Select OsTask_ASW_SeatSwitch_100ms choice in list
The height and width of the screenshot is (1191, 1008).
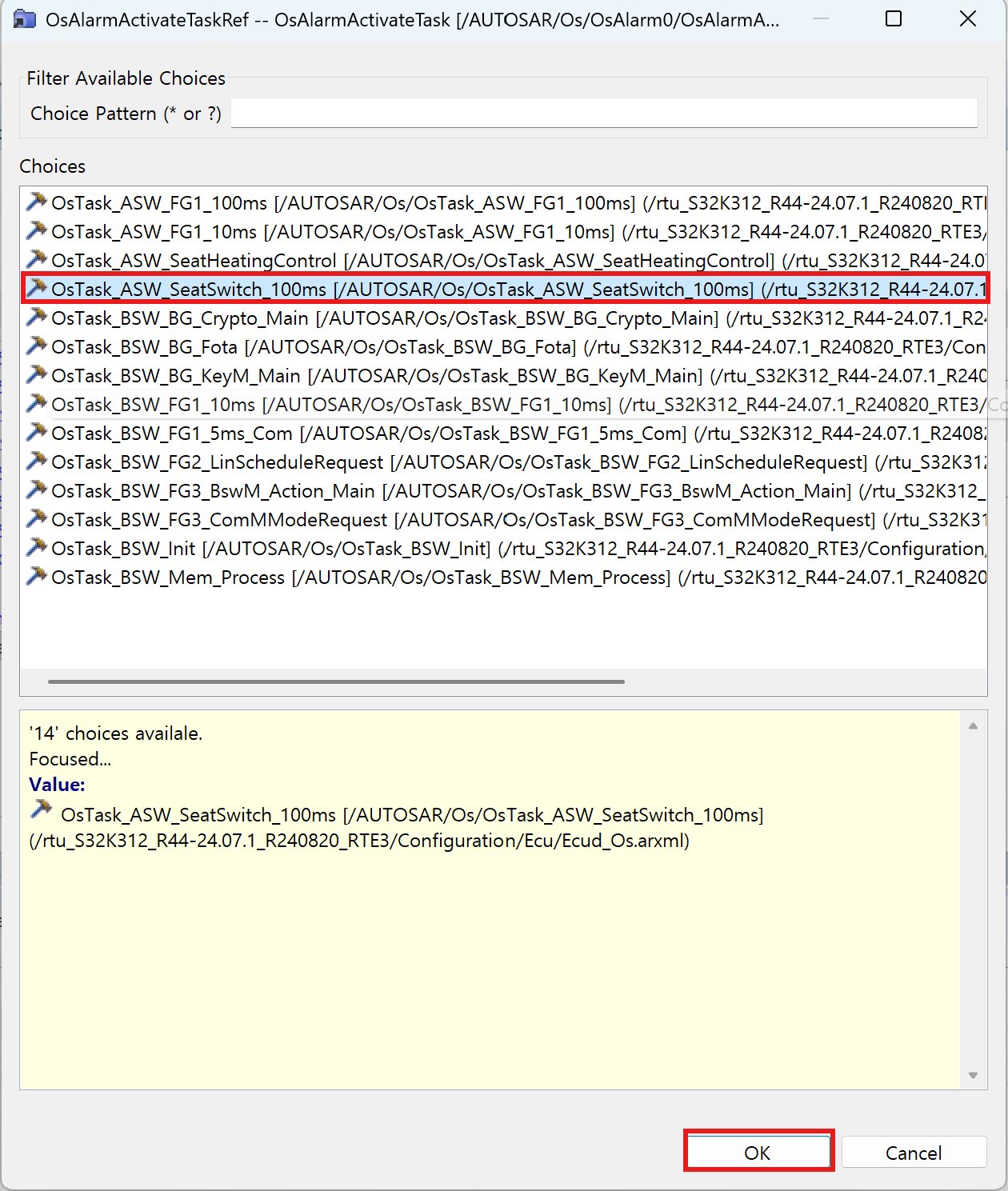pyautogui.click(x=504, y=289)
